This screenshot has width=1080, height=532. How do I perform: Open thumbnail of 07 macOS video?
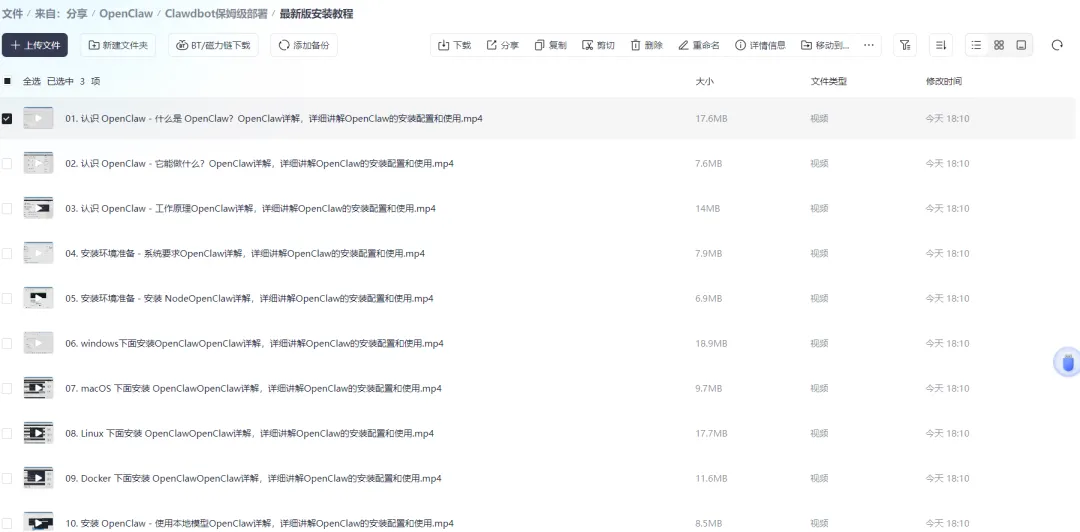click(39, 389)
